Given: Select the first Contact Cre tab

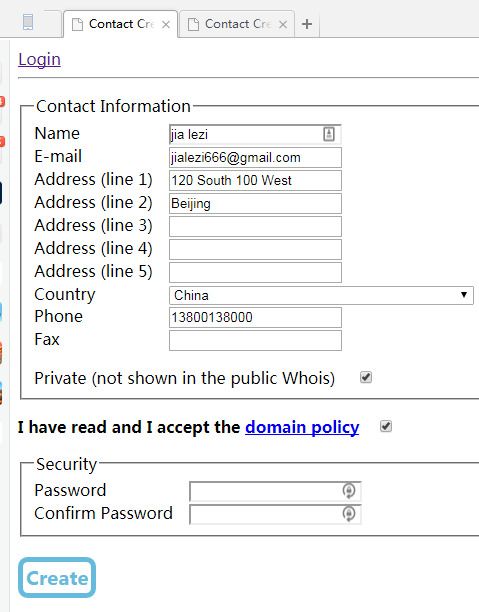Looking at the screenshot, I should tap(120, 24).
